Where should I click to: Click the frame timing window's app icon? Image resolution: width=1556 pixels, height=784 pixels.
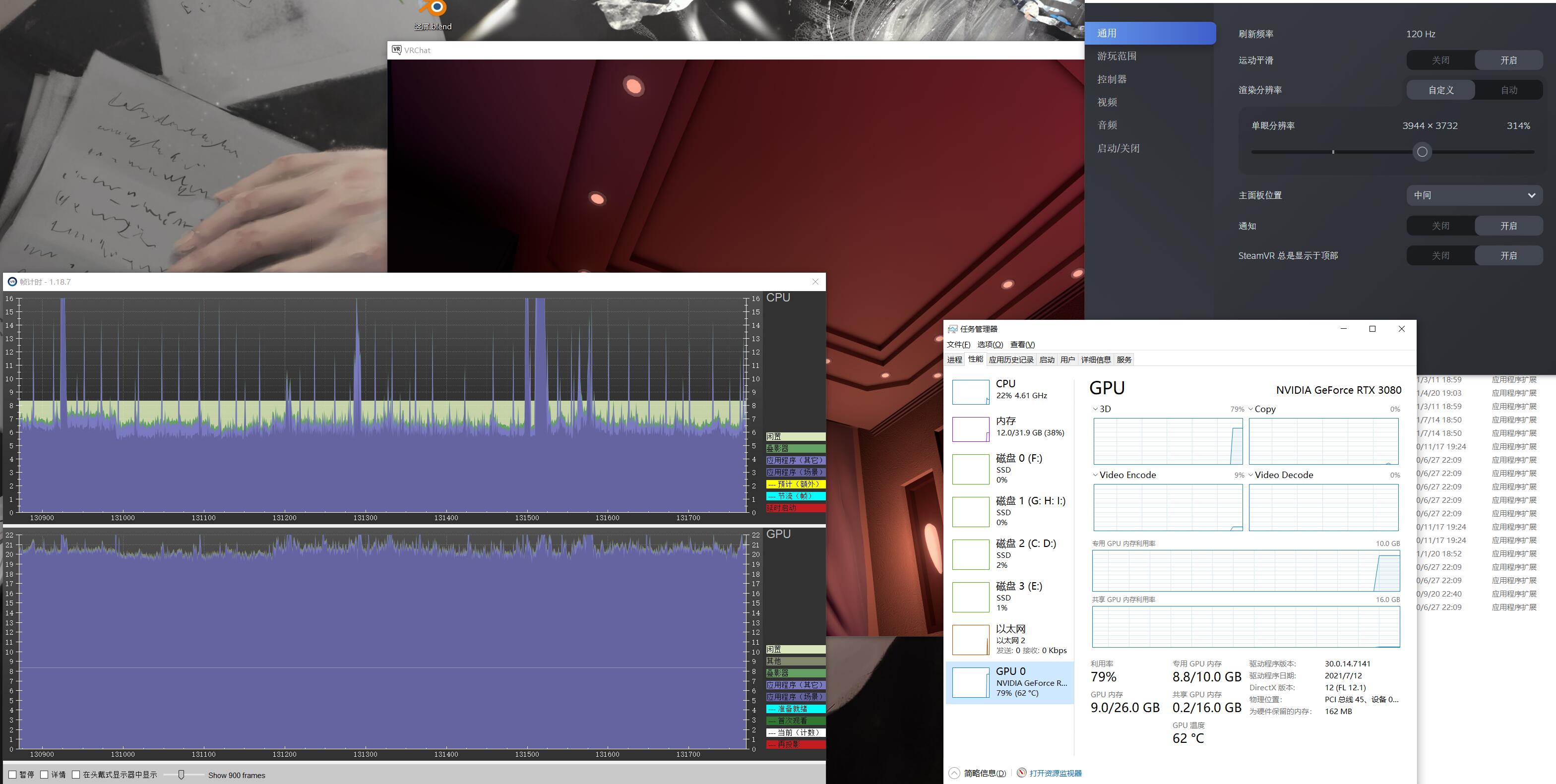pyautogui.click(x=12, y=282)
